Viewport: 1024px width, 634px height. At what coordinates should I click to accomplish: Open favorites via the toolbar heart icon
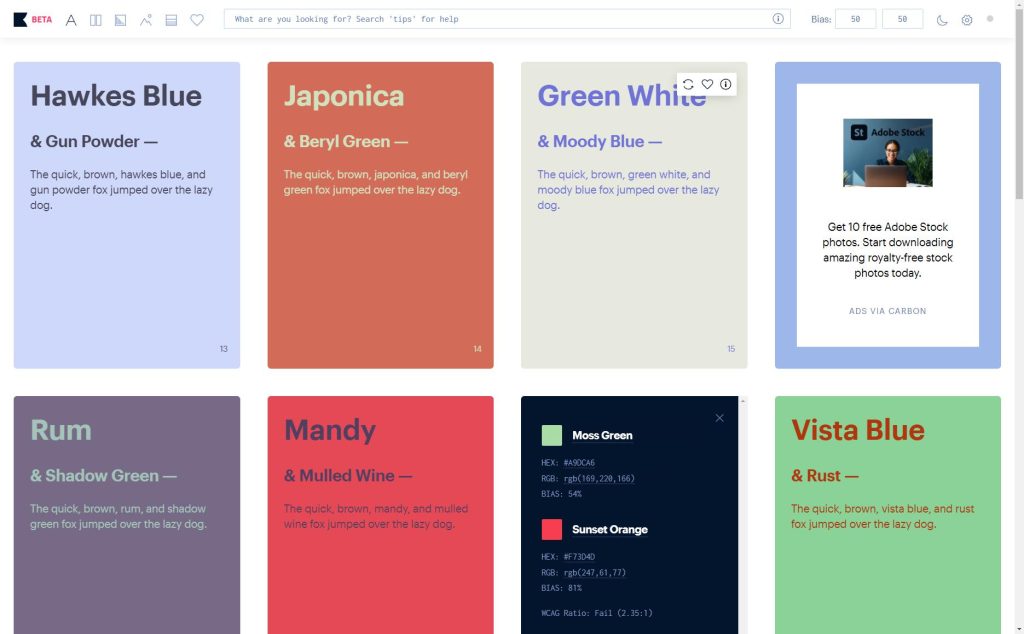click(x=197, y=20)
